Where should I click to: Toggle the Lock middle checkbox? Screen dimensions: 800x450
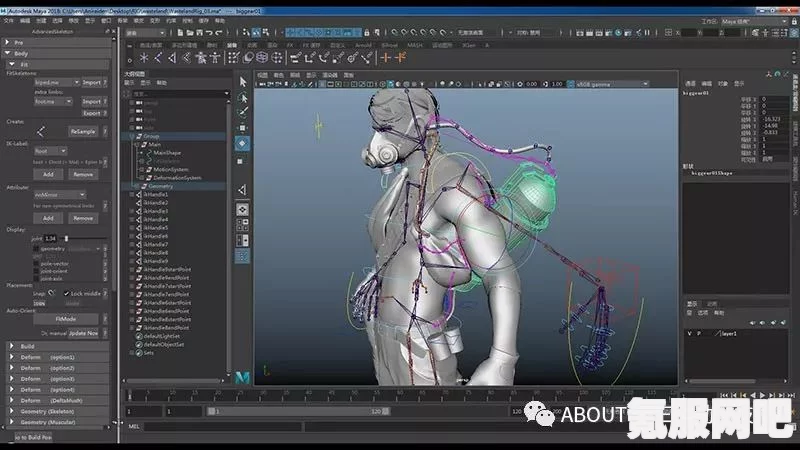click(x=66, y=293)
